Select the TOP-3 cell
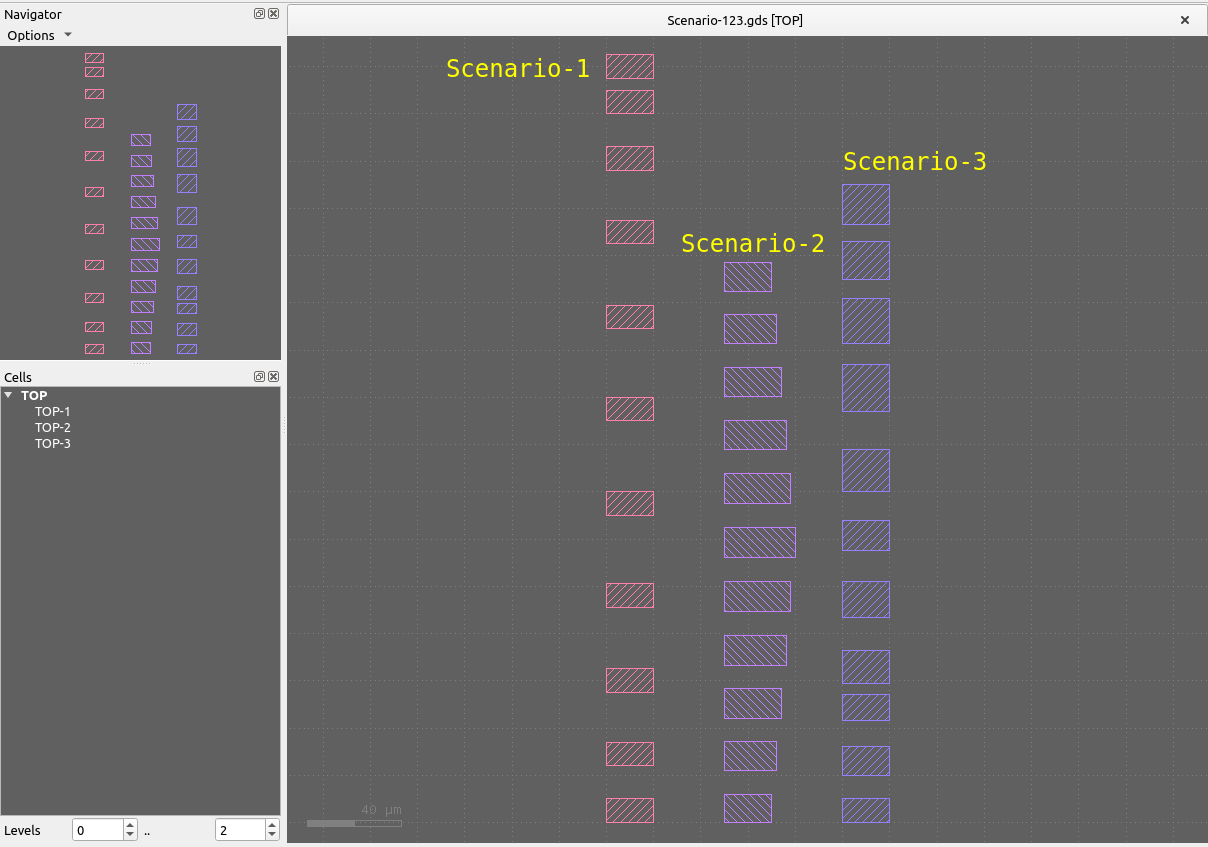 (x=52, y=443)
